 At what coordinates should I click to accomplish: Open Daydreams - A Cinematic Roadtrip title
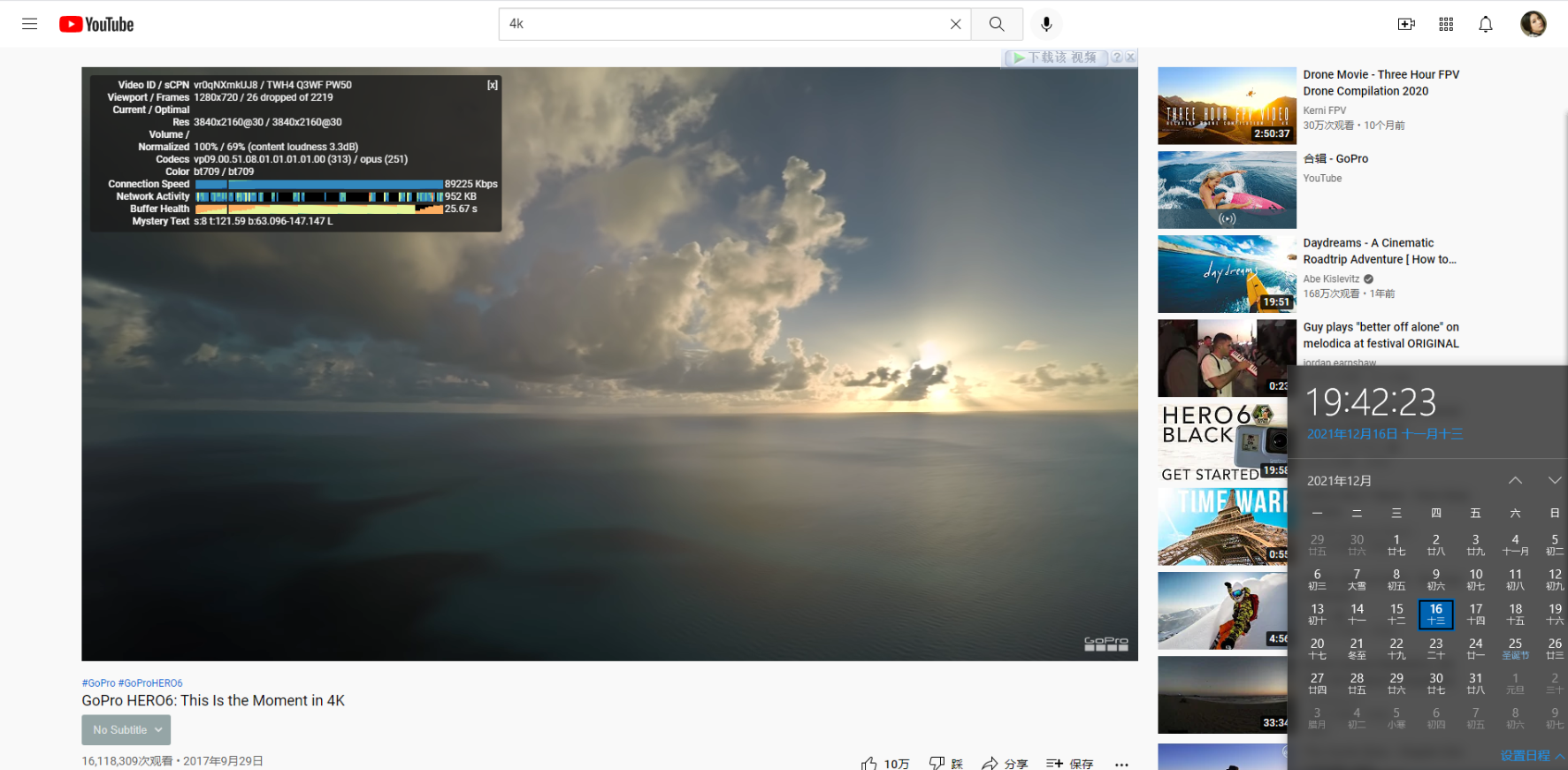click(x=1380, y=251)
